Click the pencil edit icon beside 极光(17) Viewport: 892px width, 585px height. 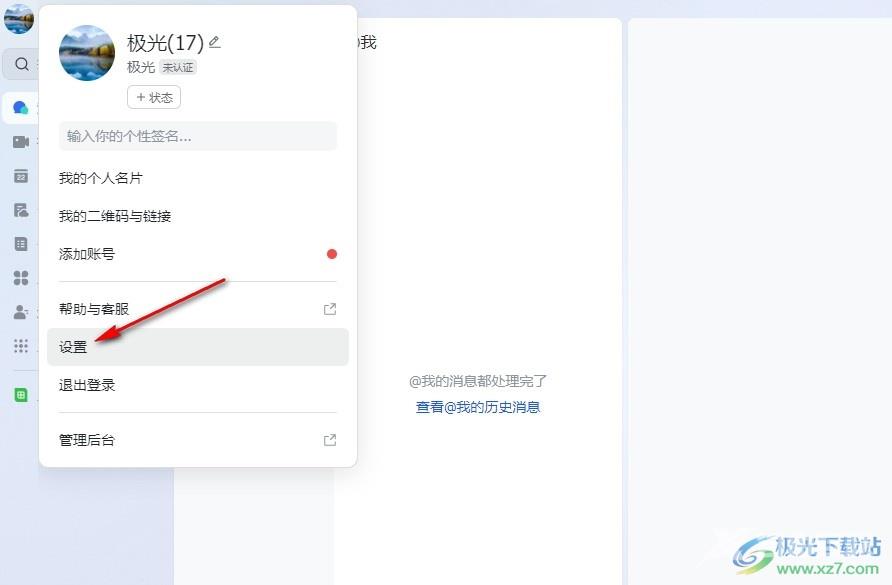[214, 42]
